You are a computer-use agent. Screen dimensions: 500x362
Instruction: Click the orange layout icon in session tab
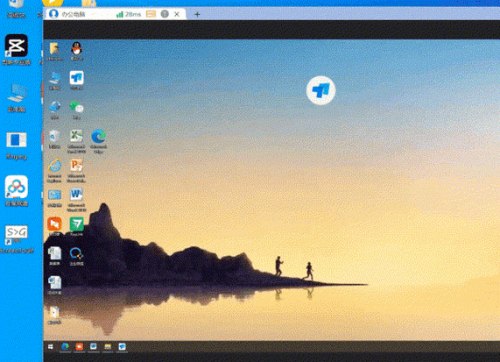click(151, 14)
